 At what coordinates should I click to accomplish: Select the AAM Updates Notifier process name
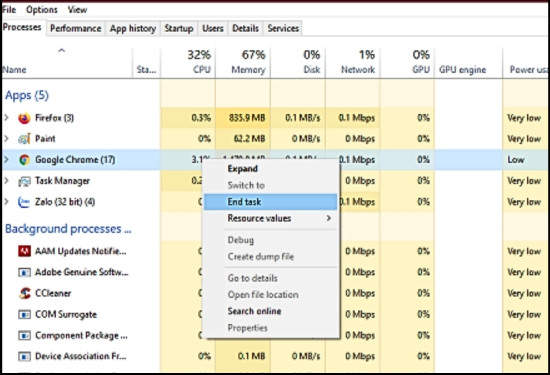click(x=80, y=251)
